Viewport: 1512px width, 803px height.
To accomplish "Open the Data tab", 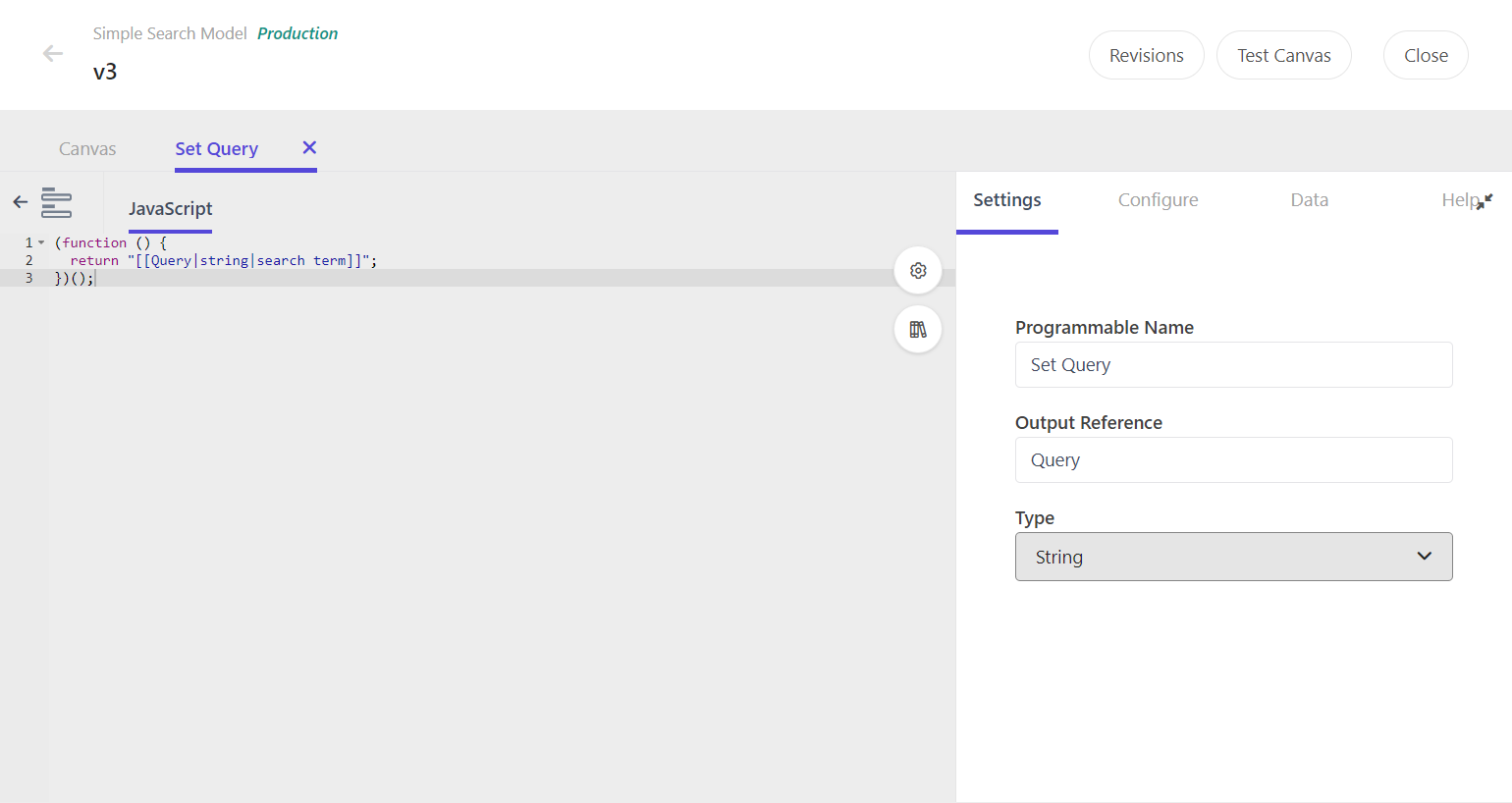I will pos(1309,199).
